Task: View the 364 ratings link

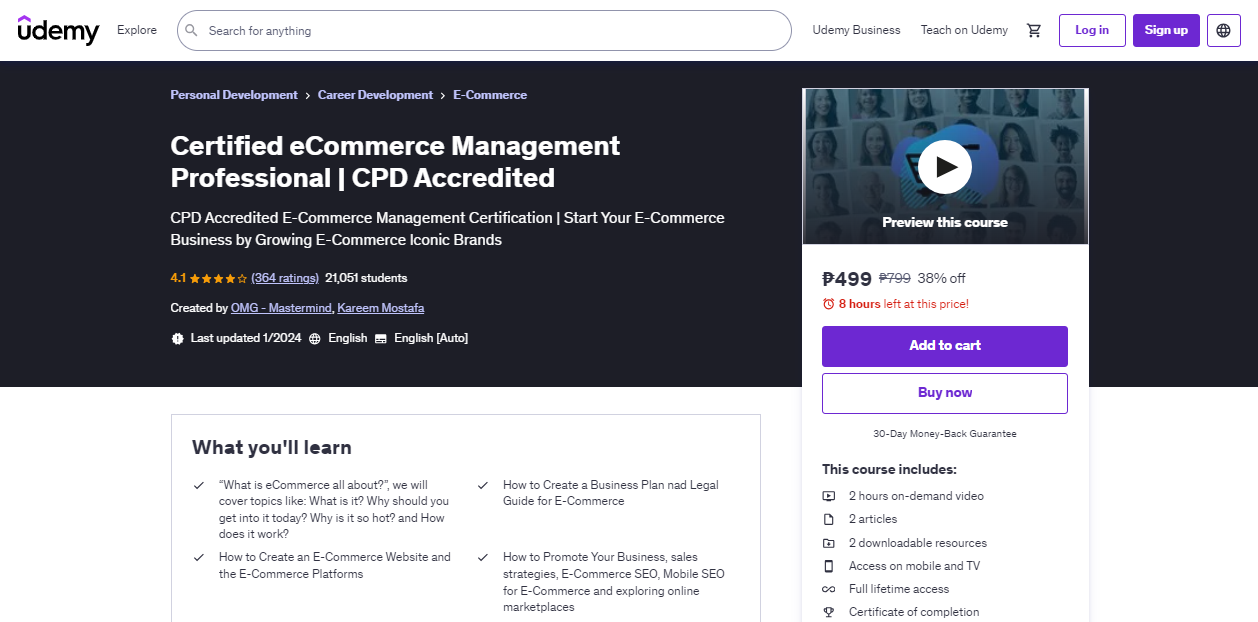Action: tap(285, 278)
